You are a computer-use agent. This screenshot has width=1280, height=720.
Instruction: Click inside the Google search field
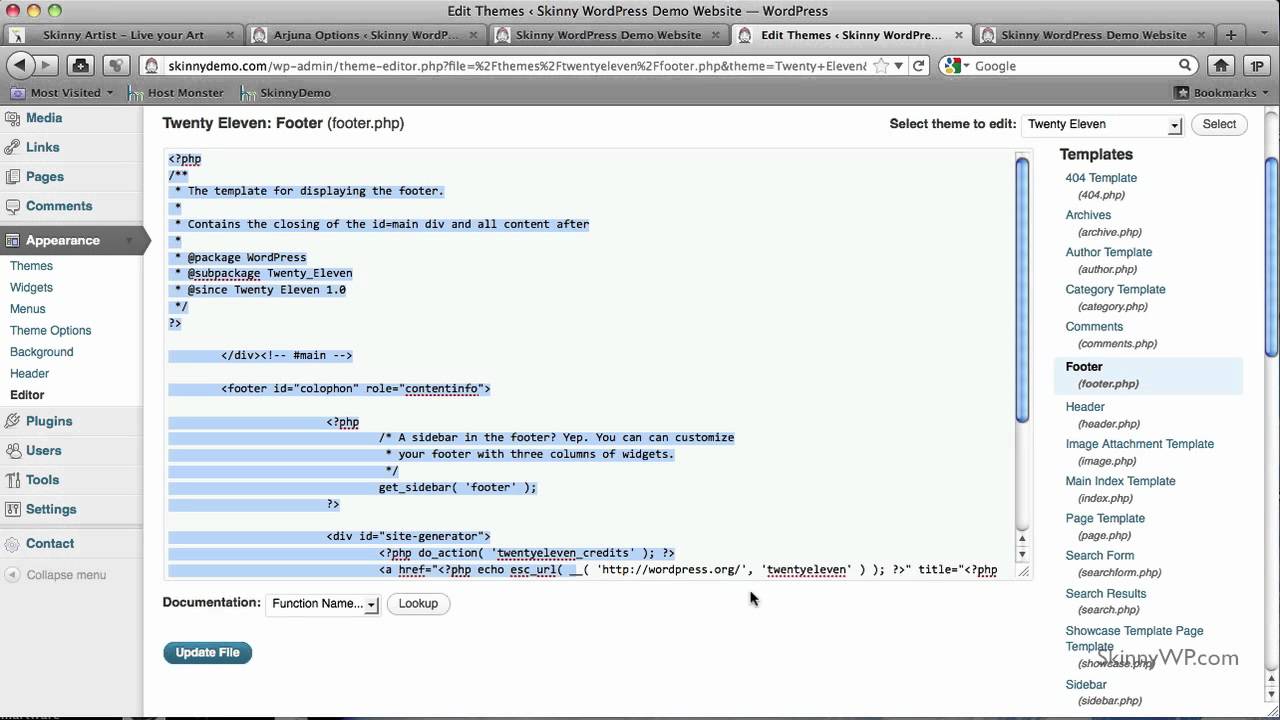(1074, 66)
